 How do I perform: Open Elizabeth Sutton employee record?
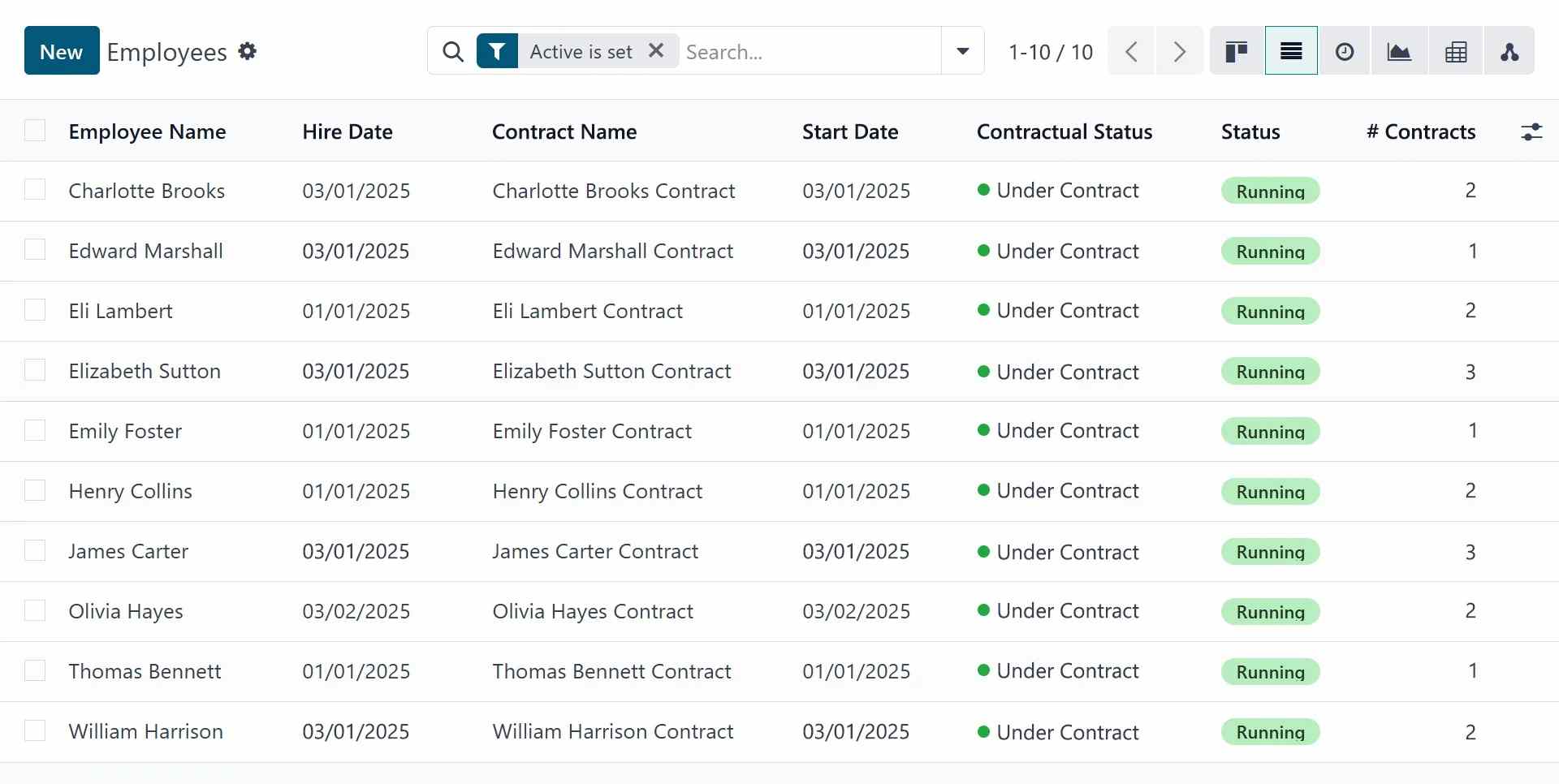pyautogui.click(x=145, y=371)
